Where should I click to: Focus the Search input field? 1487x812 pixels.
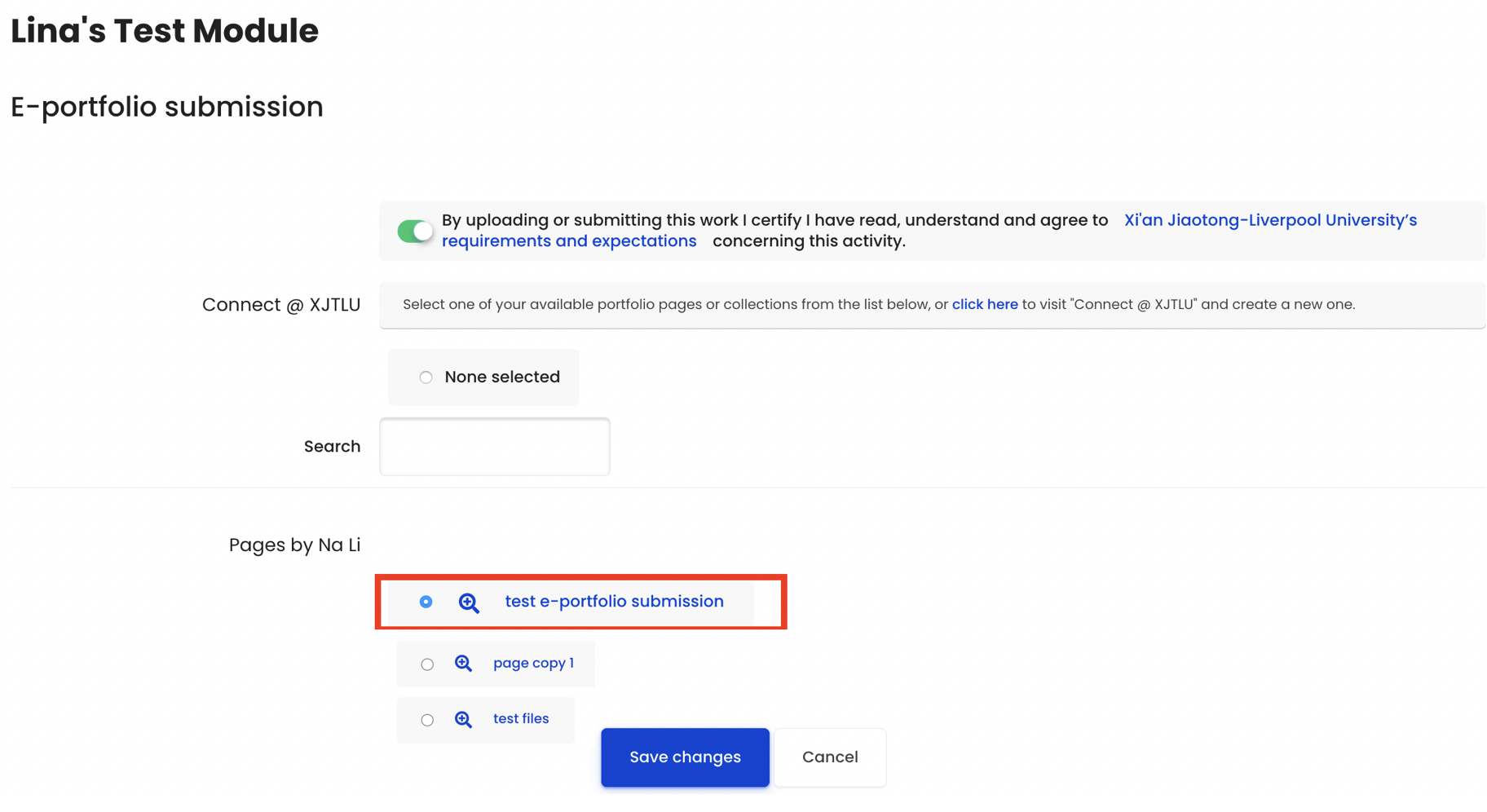point(495,447)
